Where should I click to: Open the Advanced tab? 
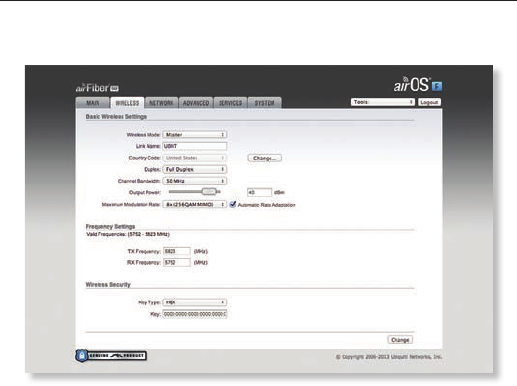pos(196,103)
